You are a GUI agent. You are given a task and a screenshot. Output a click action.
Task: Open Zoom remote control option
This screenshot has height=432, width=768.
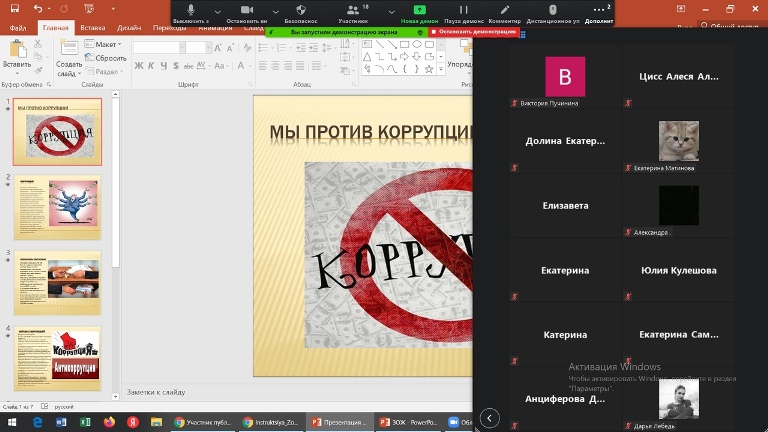[x=554, y=11]
